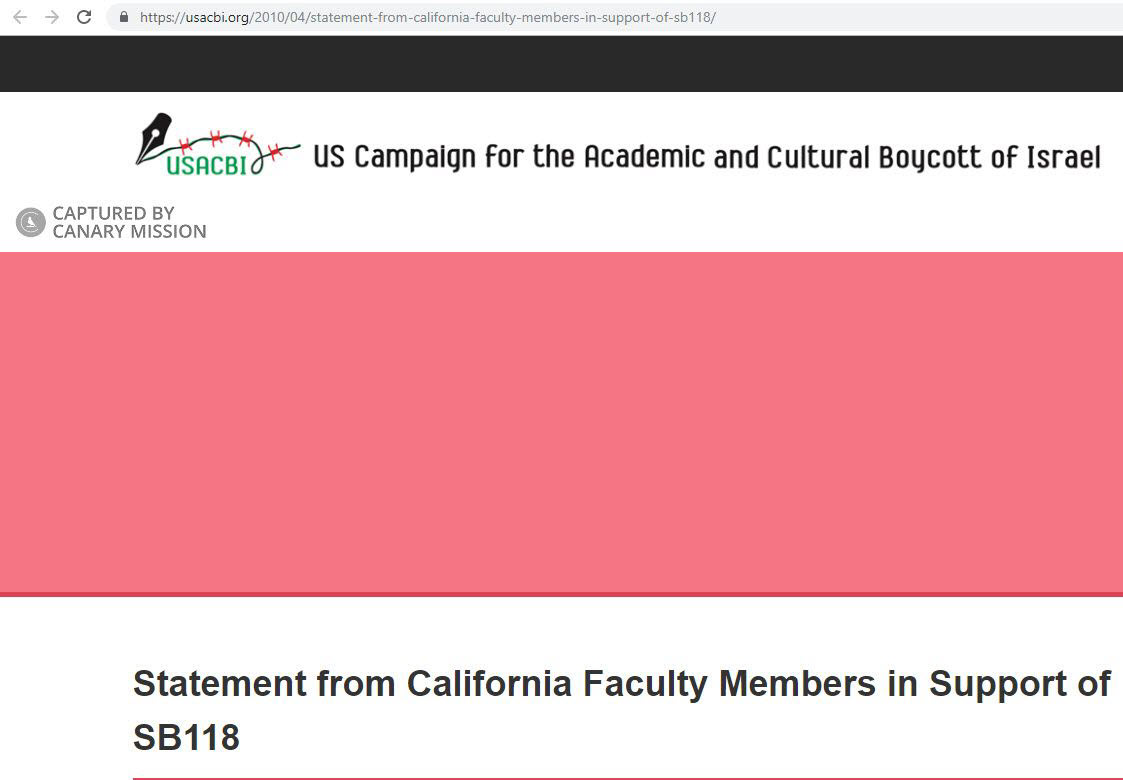Image resolution: width=1123 pixels, height=780 pixels.
Task: Click the browser forward arrow
Action: [52, 17]
